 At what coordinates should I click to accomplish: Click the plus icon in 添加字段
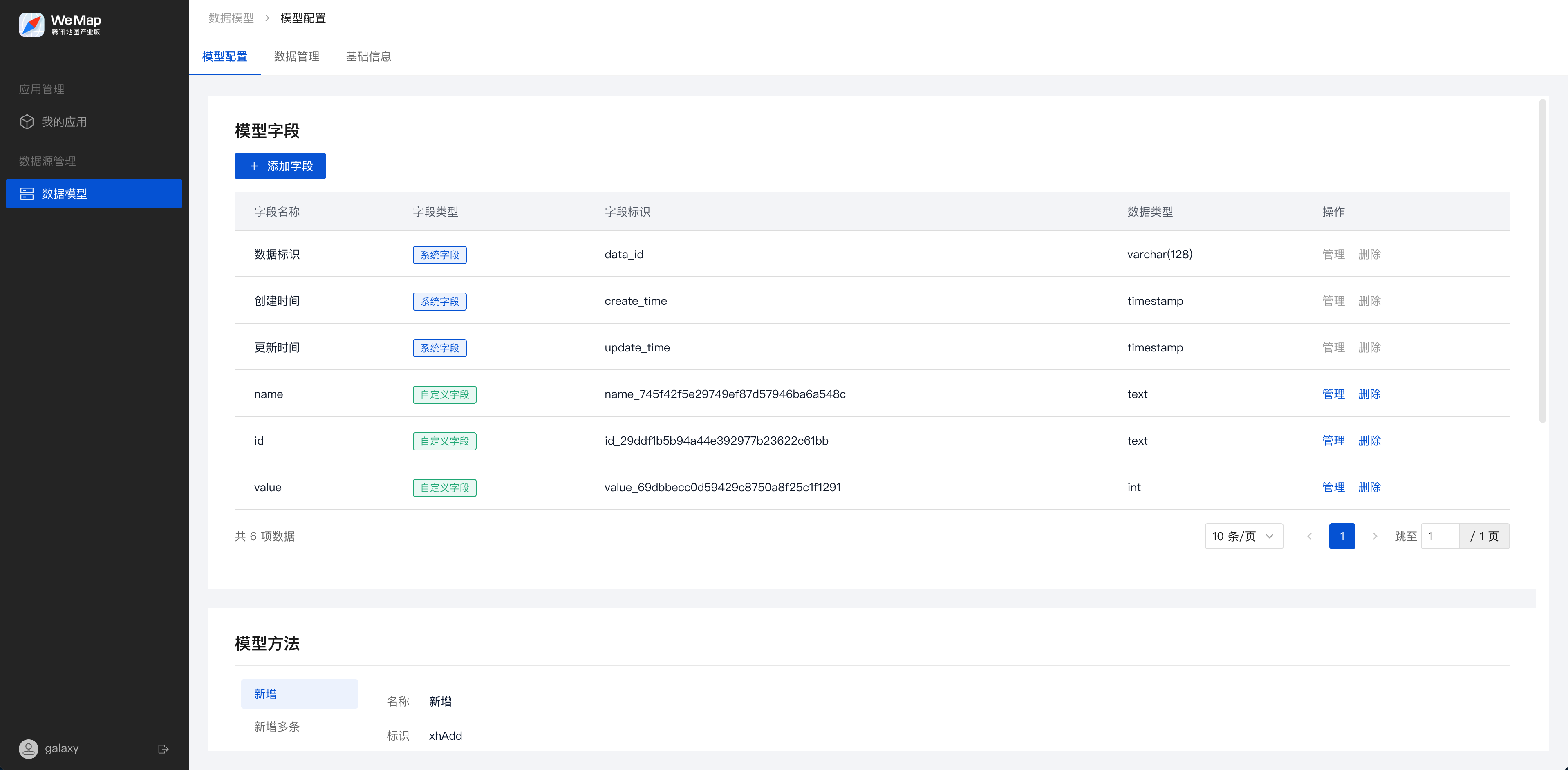[x=254, y=166]
